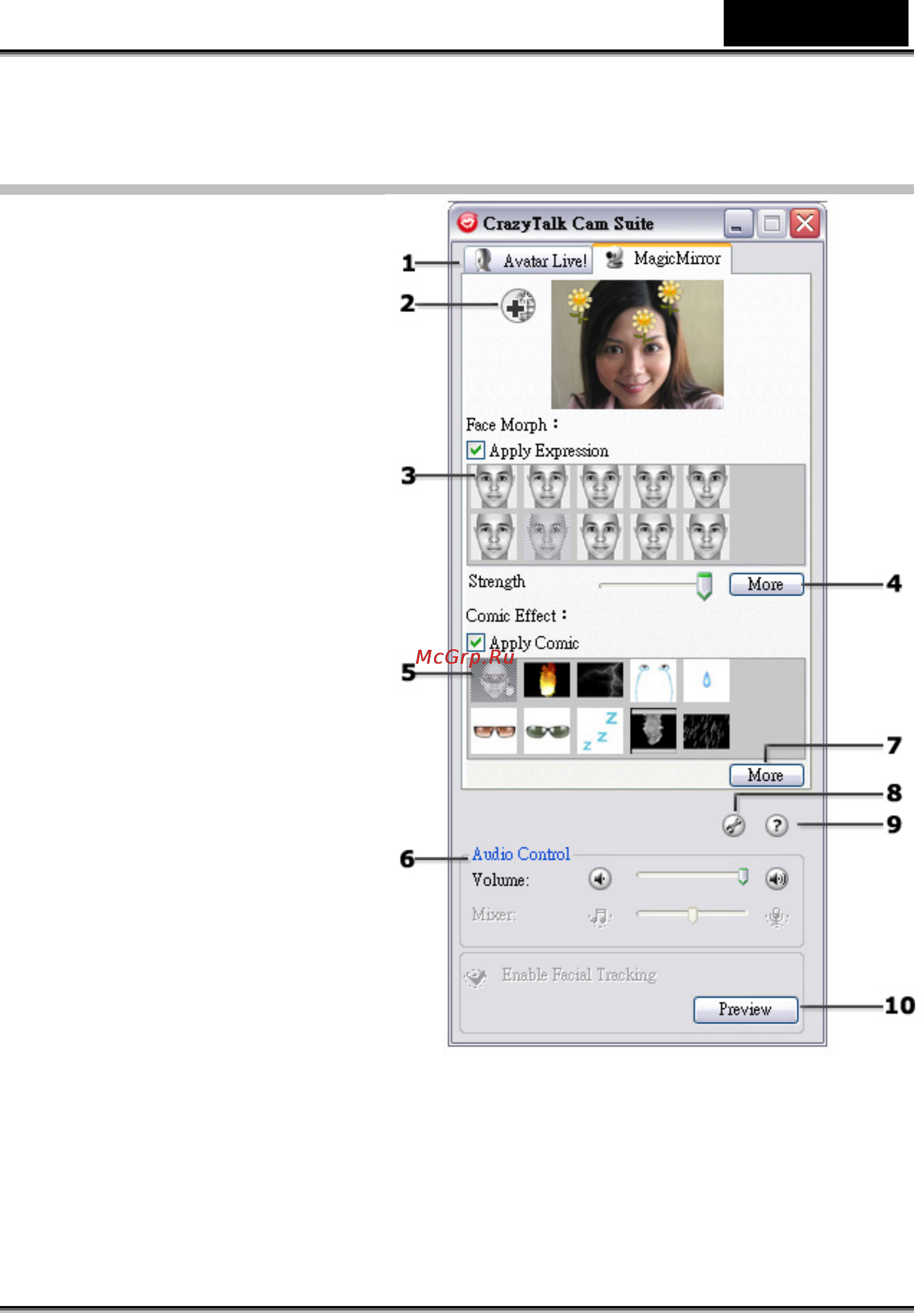
Task: Toggle Enable Facial Tracking option
Action: 561,975
